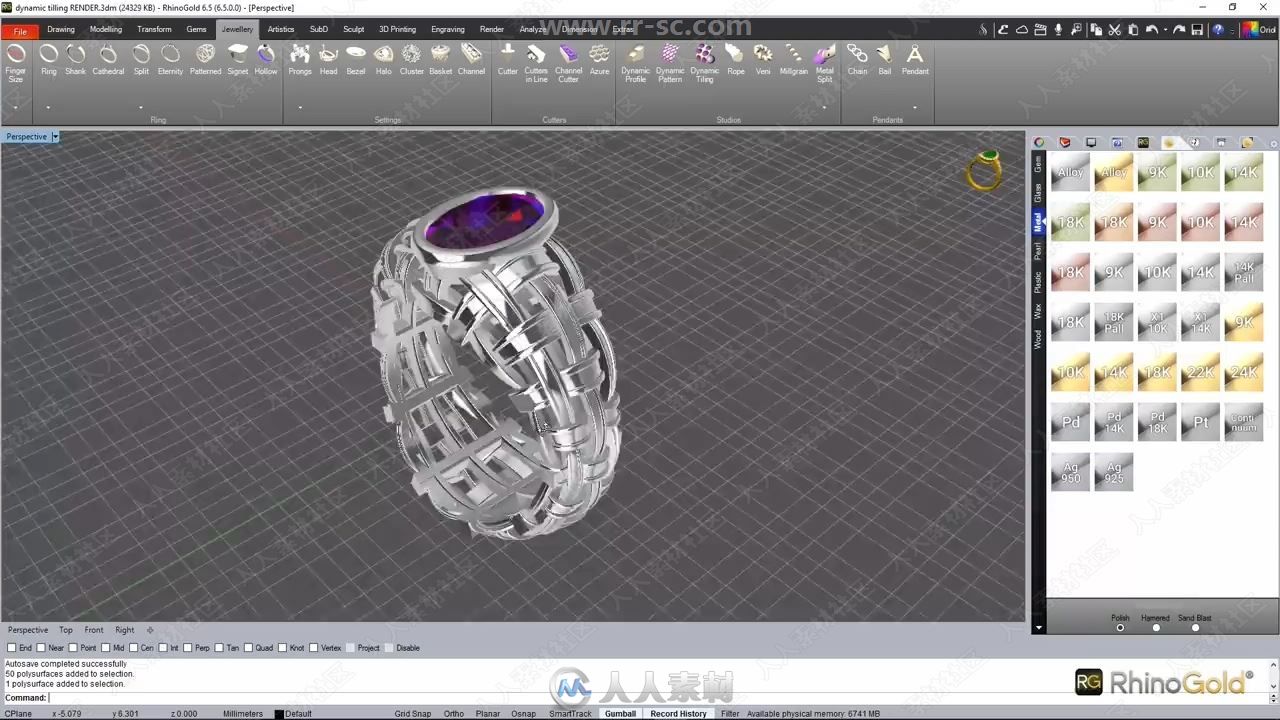Open the Azure cutter tool
The height and width of the screenshot is (720, 1280).
(x=599, y=60)
